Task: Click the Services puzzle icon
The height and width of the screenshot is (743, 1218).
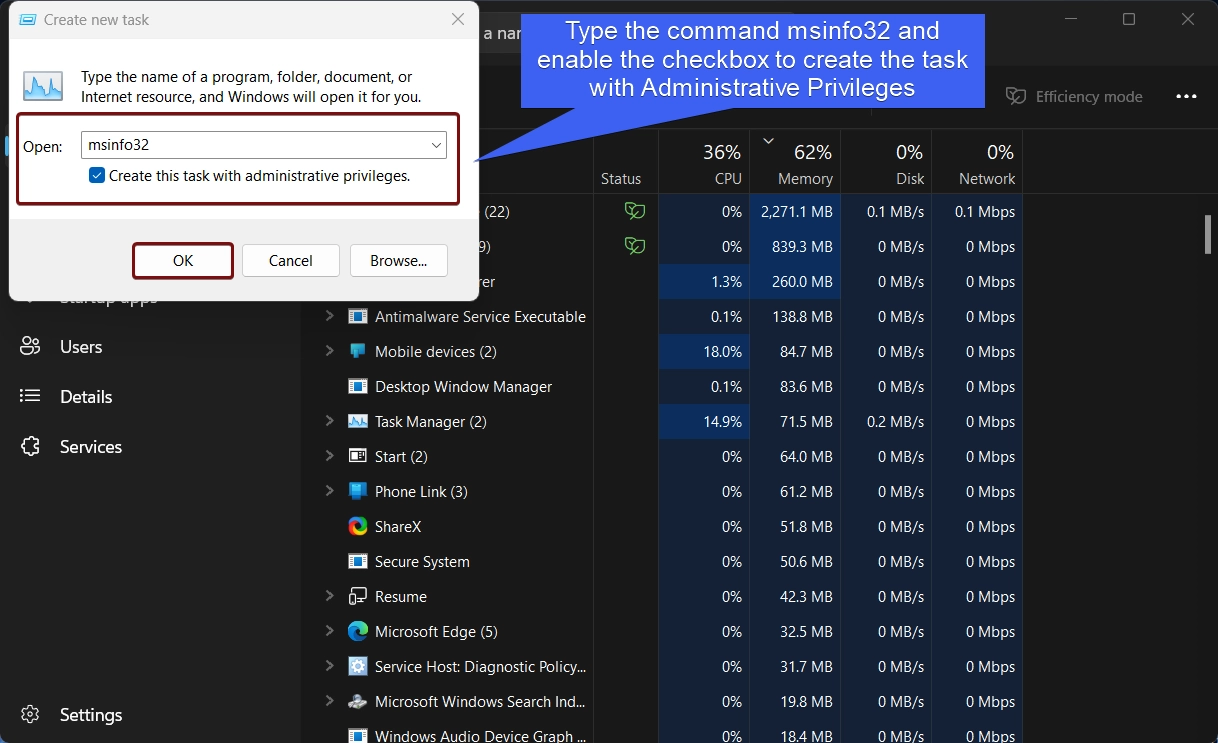Action: (x=30, y=447)
